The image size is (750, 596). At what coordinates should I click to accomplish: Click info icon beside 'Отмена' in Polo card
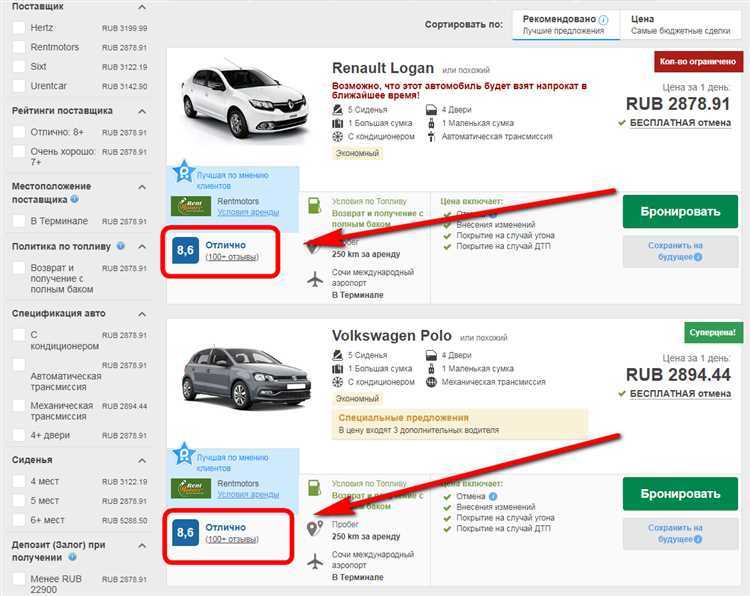[x=493, y=496]
